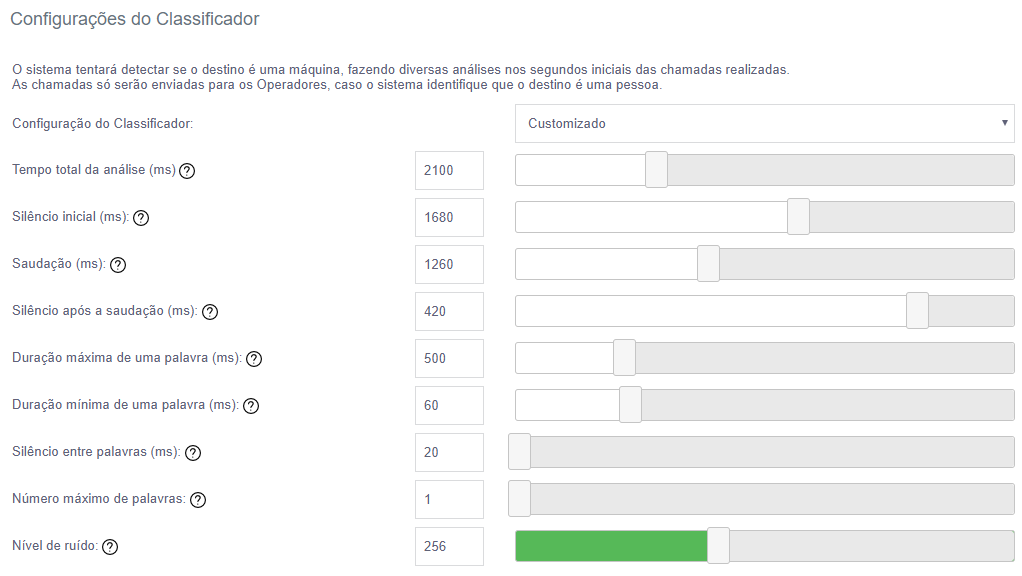Click the Saudação slider handle
Screen dimensions: 1022x576
pyautogui.click(x=708, y=264)
